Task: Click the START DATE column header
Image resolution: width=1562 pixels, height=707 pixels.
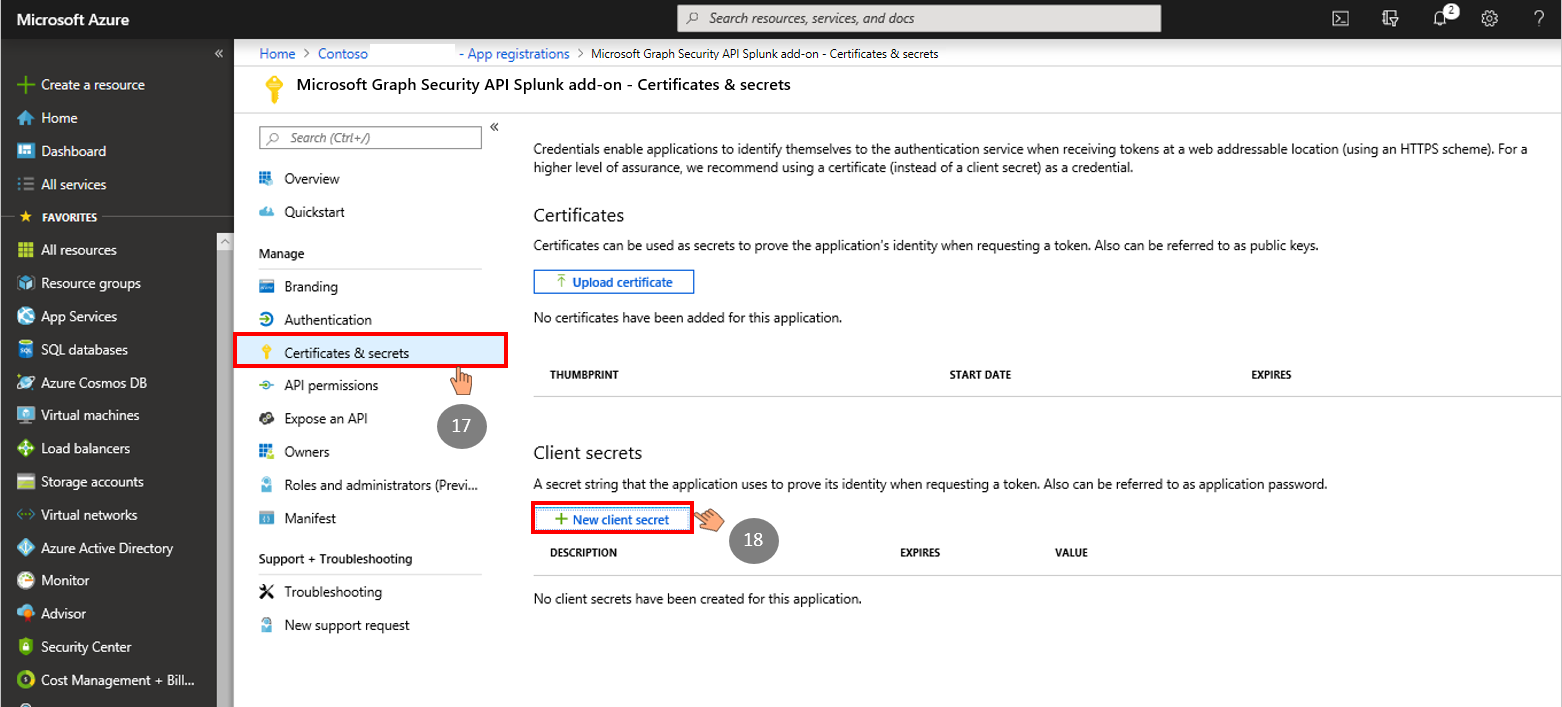Action: pyautogui.click(x=980, y=375)
